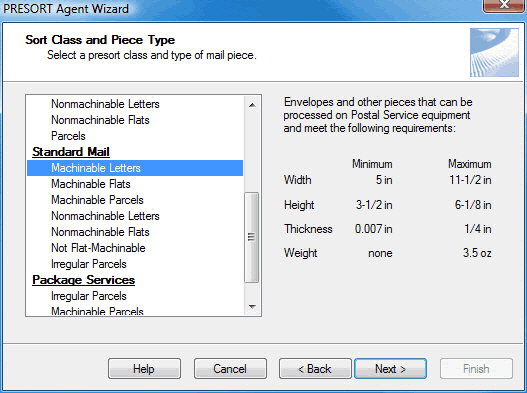The width and height of the screenshot is (527, 393).
Task: Click the Maximum Weight value 3.5 oz
Action: 477,253
